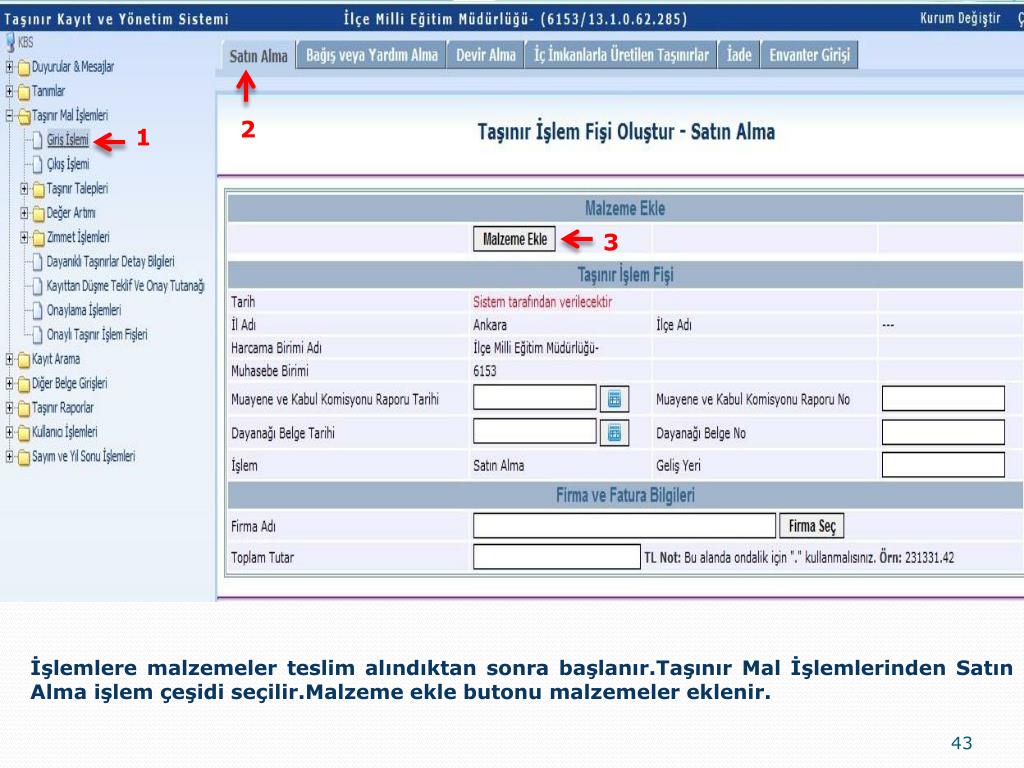This screenshot has height=768, width=1024.
Task: Click the Duyurular & Mesajlar folder icon
Action: coord(24,67)
